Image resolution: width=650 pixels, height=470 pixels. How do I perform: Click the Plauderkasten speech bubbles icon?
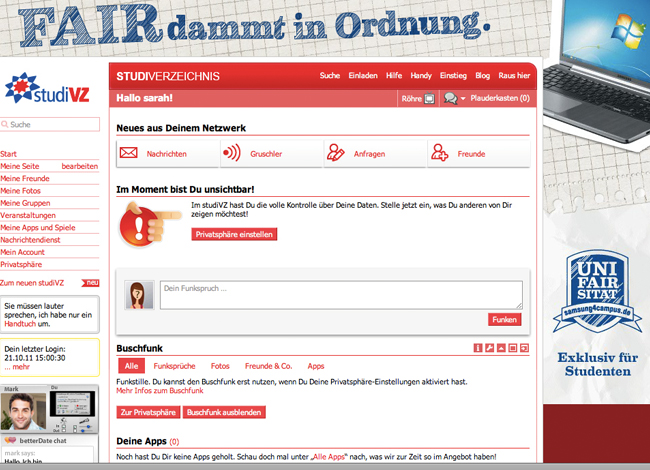pyautogui.click(x=451, y=98)
